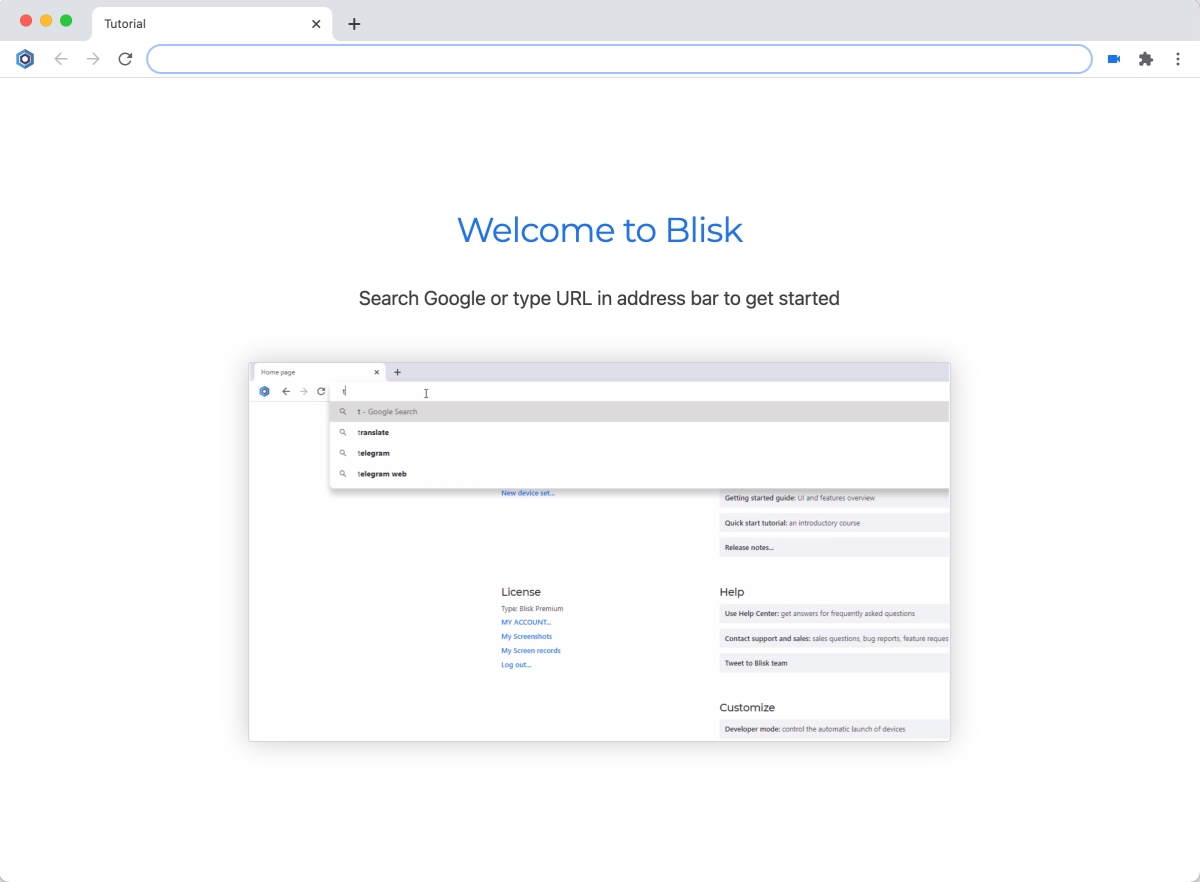Click the Welcome to Blisk heading
This screenshot has height=882, width=1200.
tap(600, 230)
